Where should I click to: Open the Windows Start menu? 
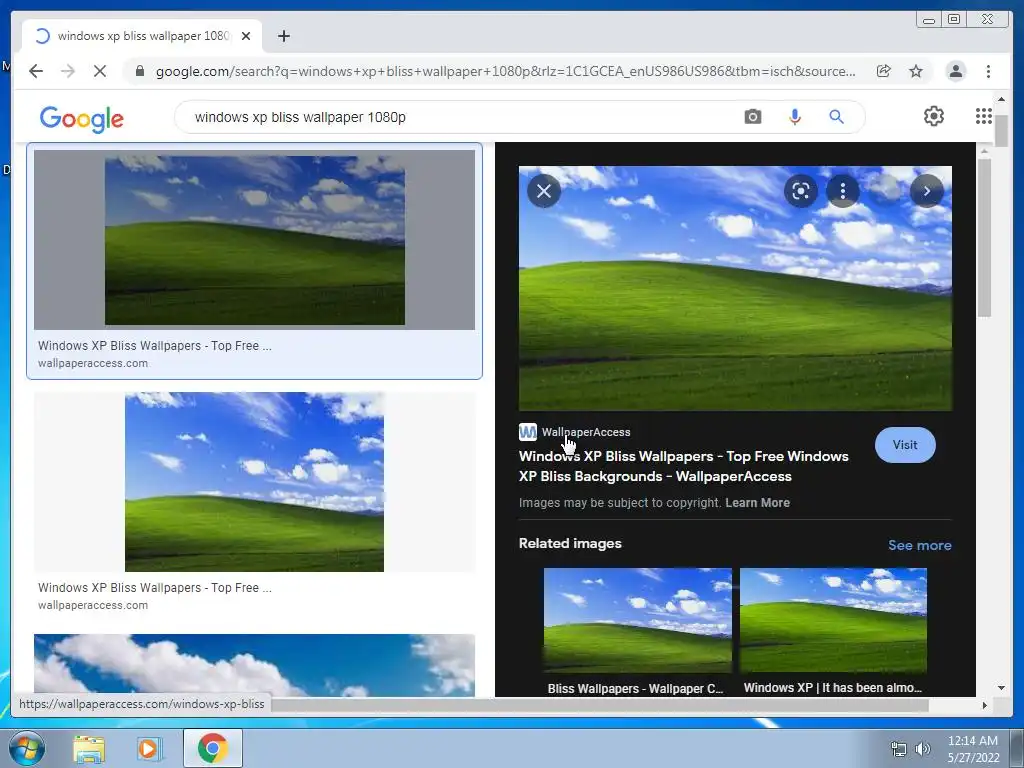point(27,748)
